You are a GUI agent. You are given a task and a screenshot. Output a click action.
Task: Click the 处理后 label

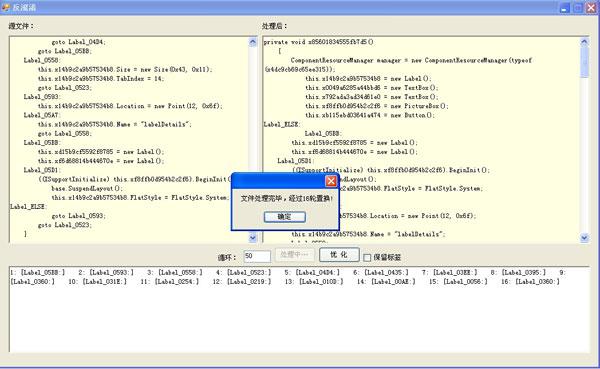tap(274, 26)
